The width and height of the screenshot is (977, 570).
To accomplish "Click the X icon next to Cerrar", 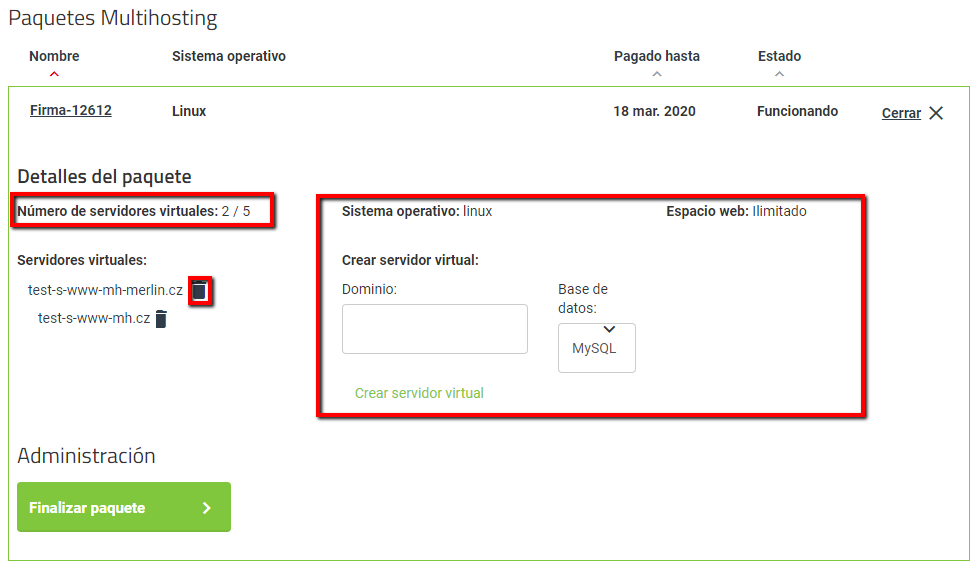I will point(936,113).
